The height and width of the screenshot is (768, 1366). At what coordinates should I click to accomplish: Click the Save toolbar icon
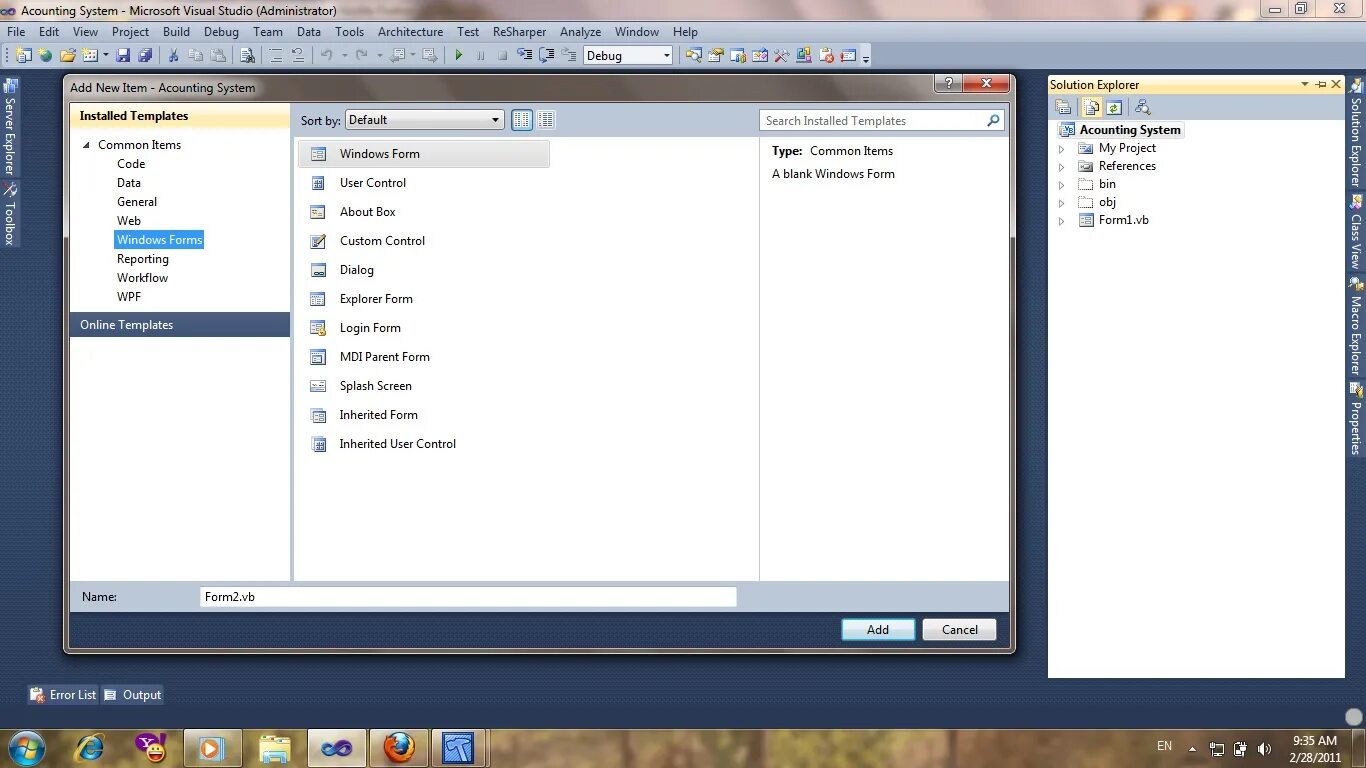pos(123,56)
